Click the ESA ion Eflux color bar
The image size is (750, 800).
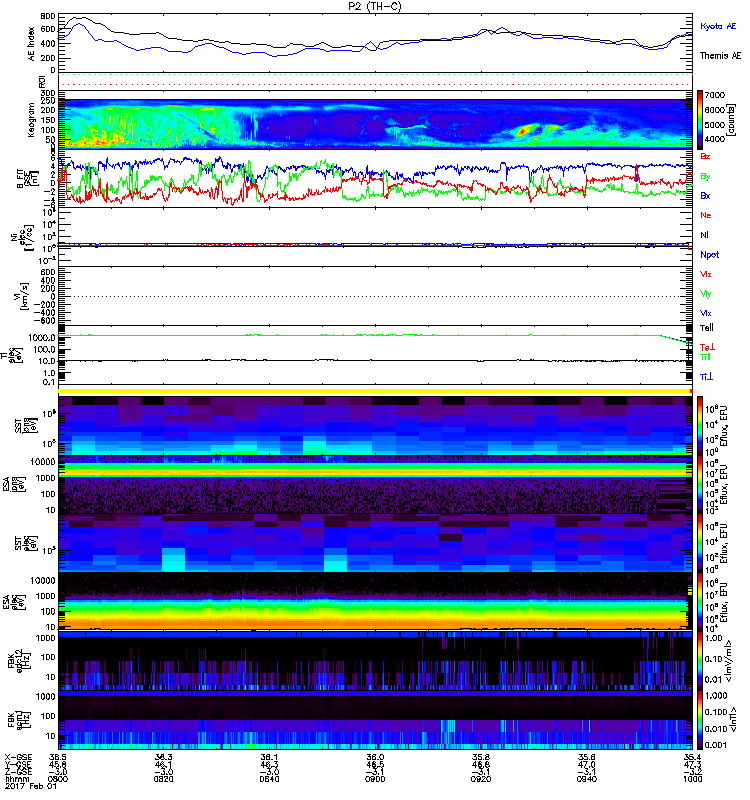pyautogui.click(x=700, y=484)
